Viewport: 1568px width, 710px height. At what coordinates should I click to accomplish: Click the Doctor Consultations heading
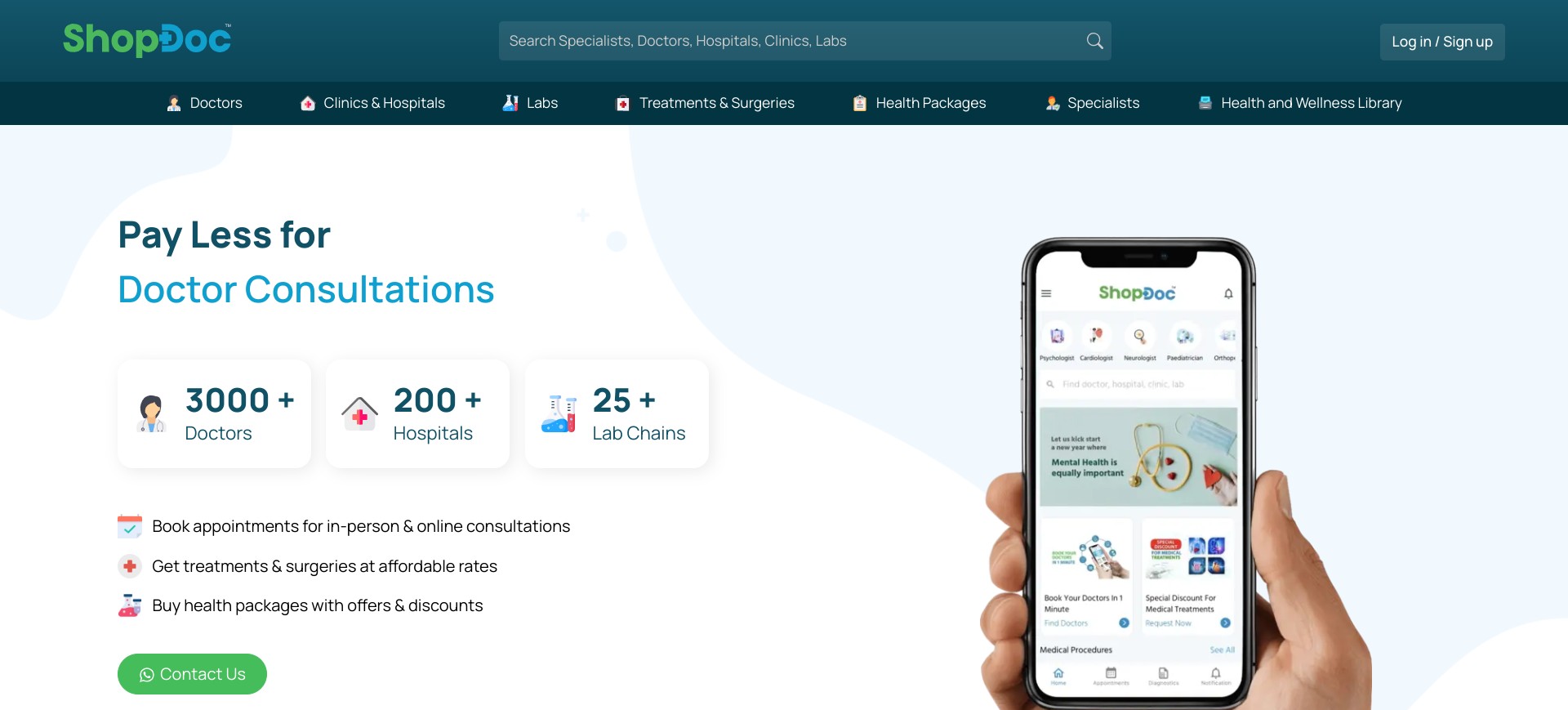(306, 289)
